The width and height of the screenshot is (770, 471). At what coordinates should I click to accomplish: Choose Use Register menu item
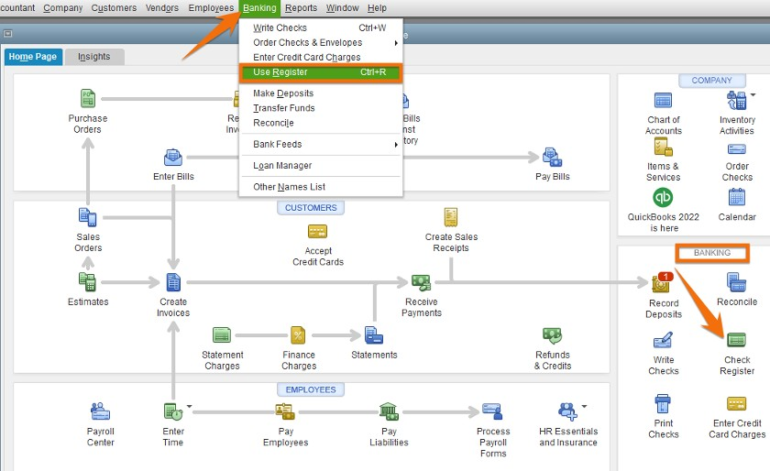[x=320, y=72]
